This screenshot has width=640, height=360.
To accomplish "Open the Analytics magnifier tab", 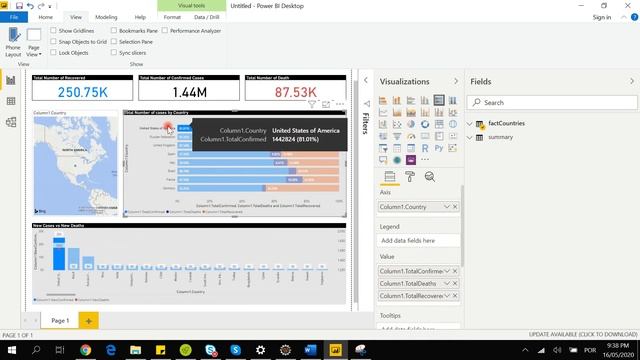I will point(429,177).
